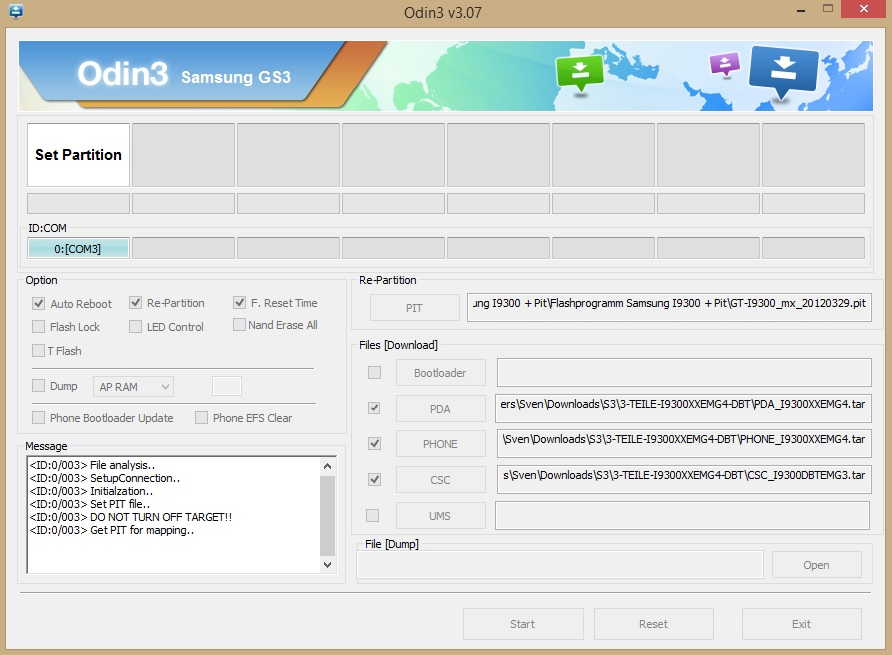Minimize the Odin3 window
Viewport: 892px width, 655px height.
coord(801,10)
